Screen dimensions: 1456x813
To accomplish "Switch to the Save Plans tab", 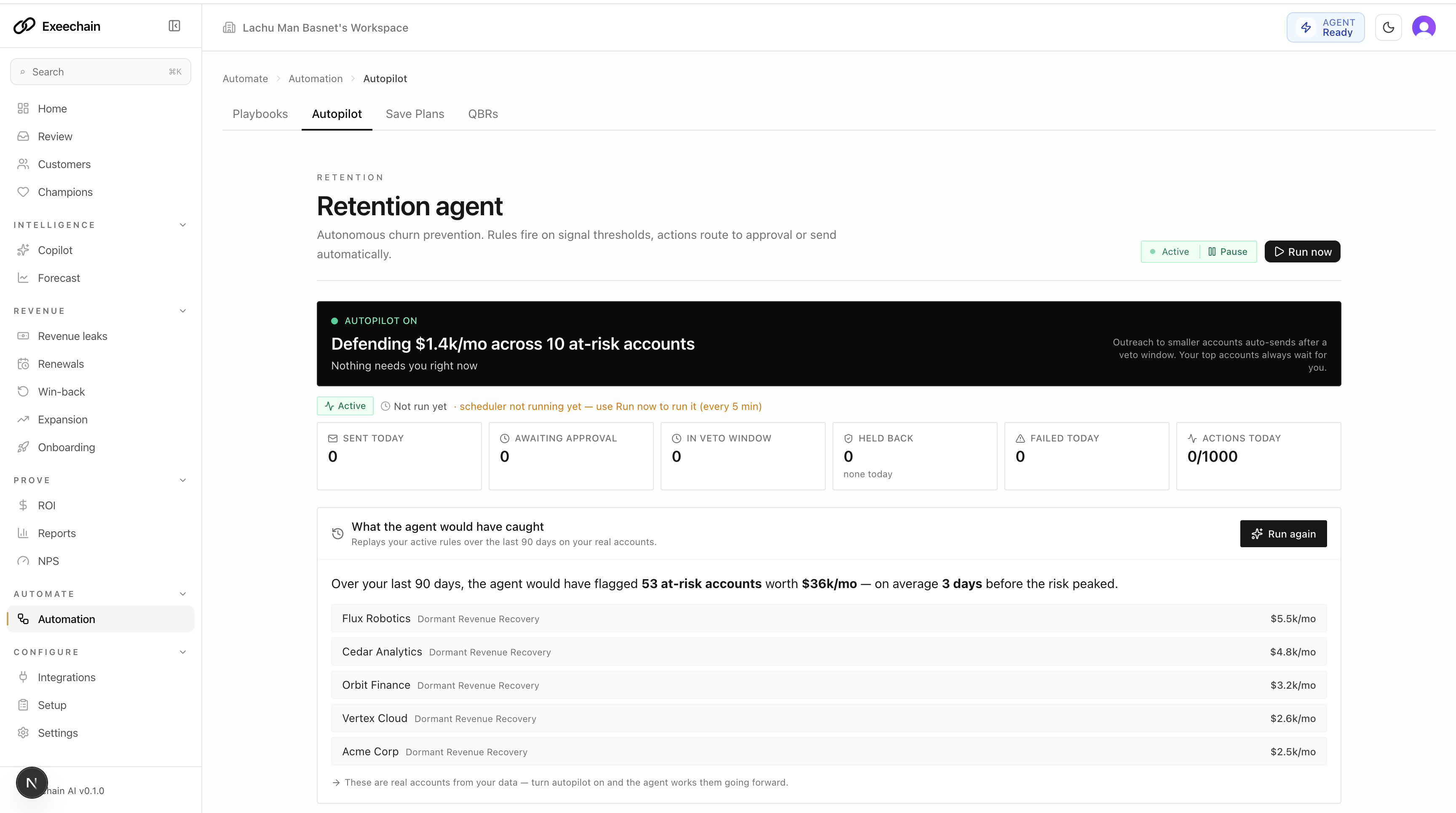I will point(415,114).
